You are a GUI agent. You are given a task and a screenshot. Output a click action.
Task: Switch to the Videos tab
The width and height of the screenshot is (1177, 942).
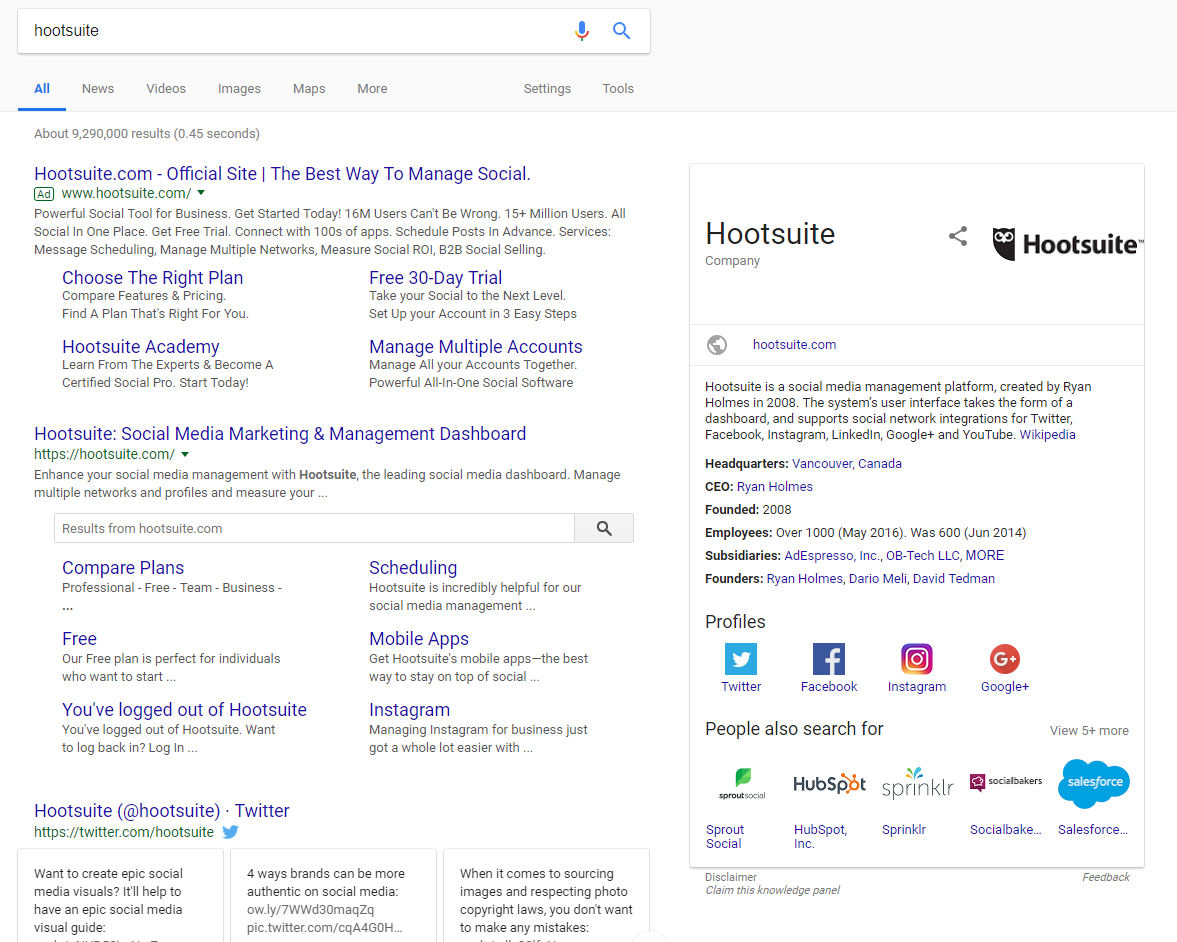[166, 89]
